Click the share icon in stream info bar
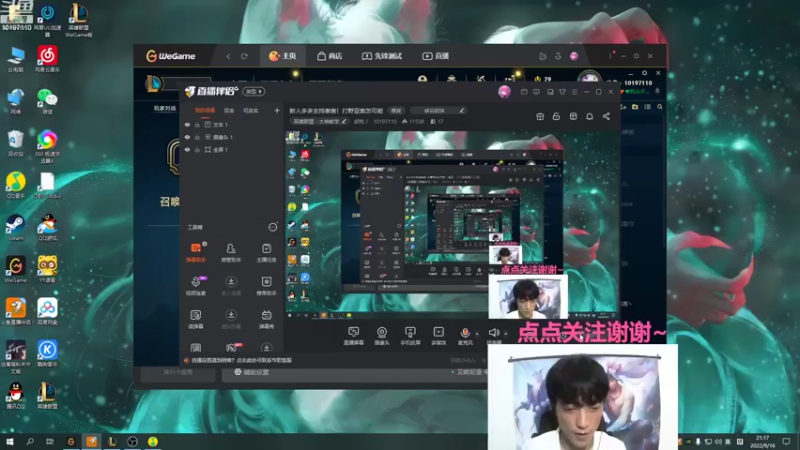The image size is (800, 450). [606, 116]
